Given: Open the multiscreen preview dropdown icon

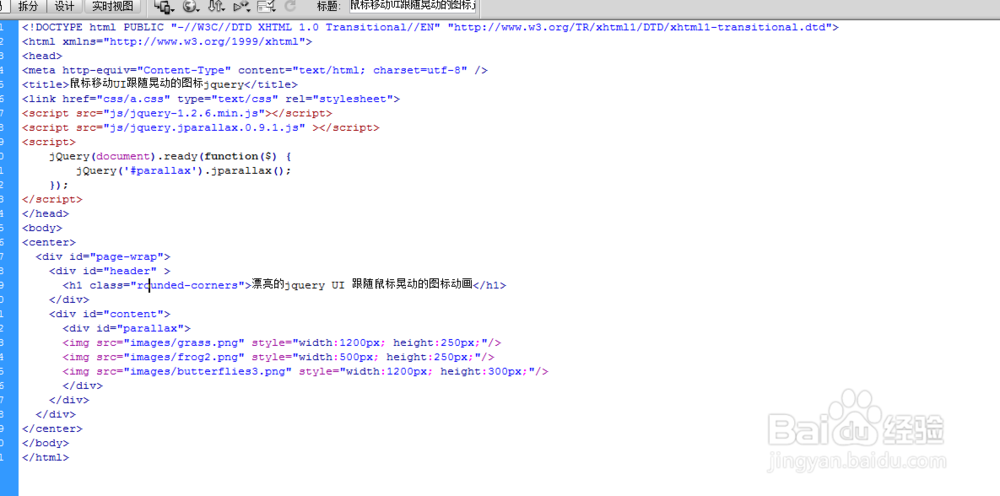Looking at the screenshot, I should pyautogui.click(x=165, y=7).
